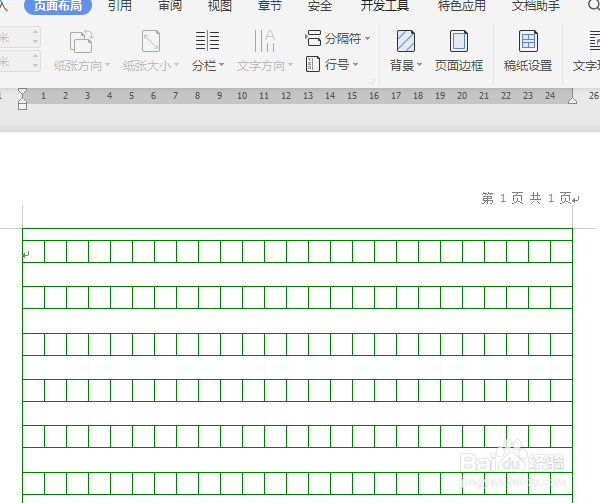Increase the upper margin spinner value
Image resolution: width=600 pixels, height=503 pixels.
[35, 32]
